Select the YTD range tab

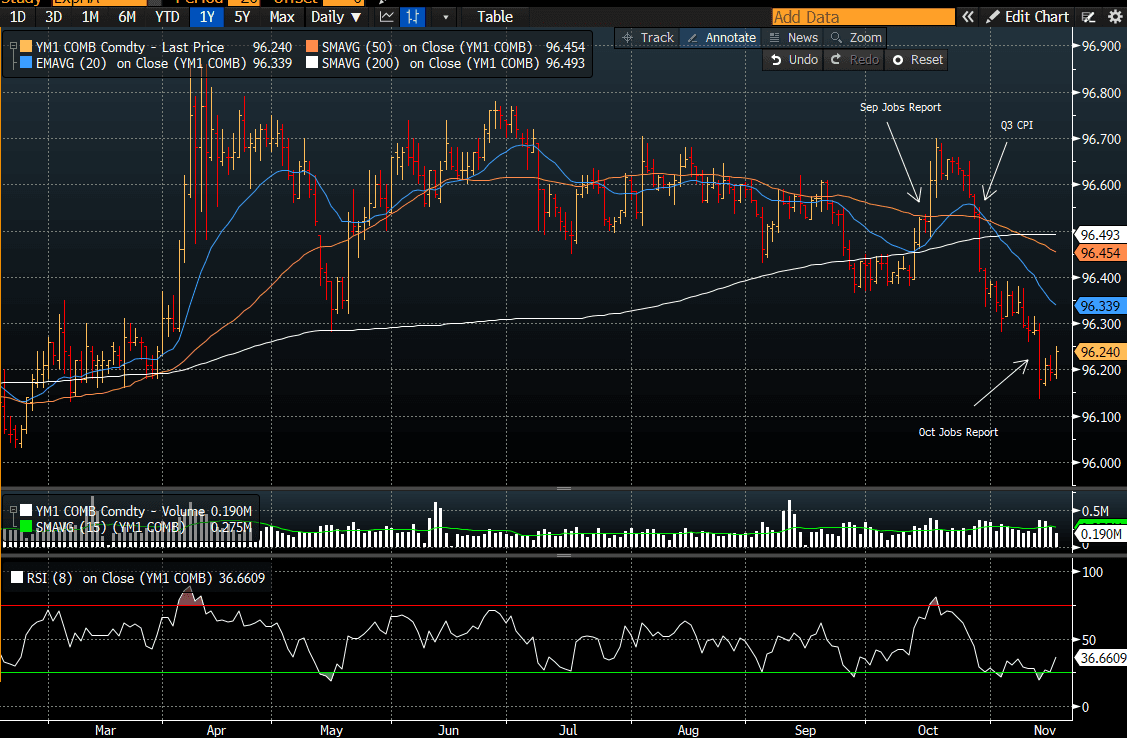point(167,17)
